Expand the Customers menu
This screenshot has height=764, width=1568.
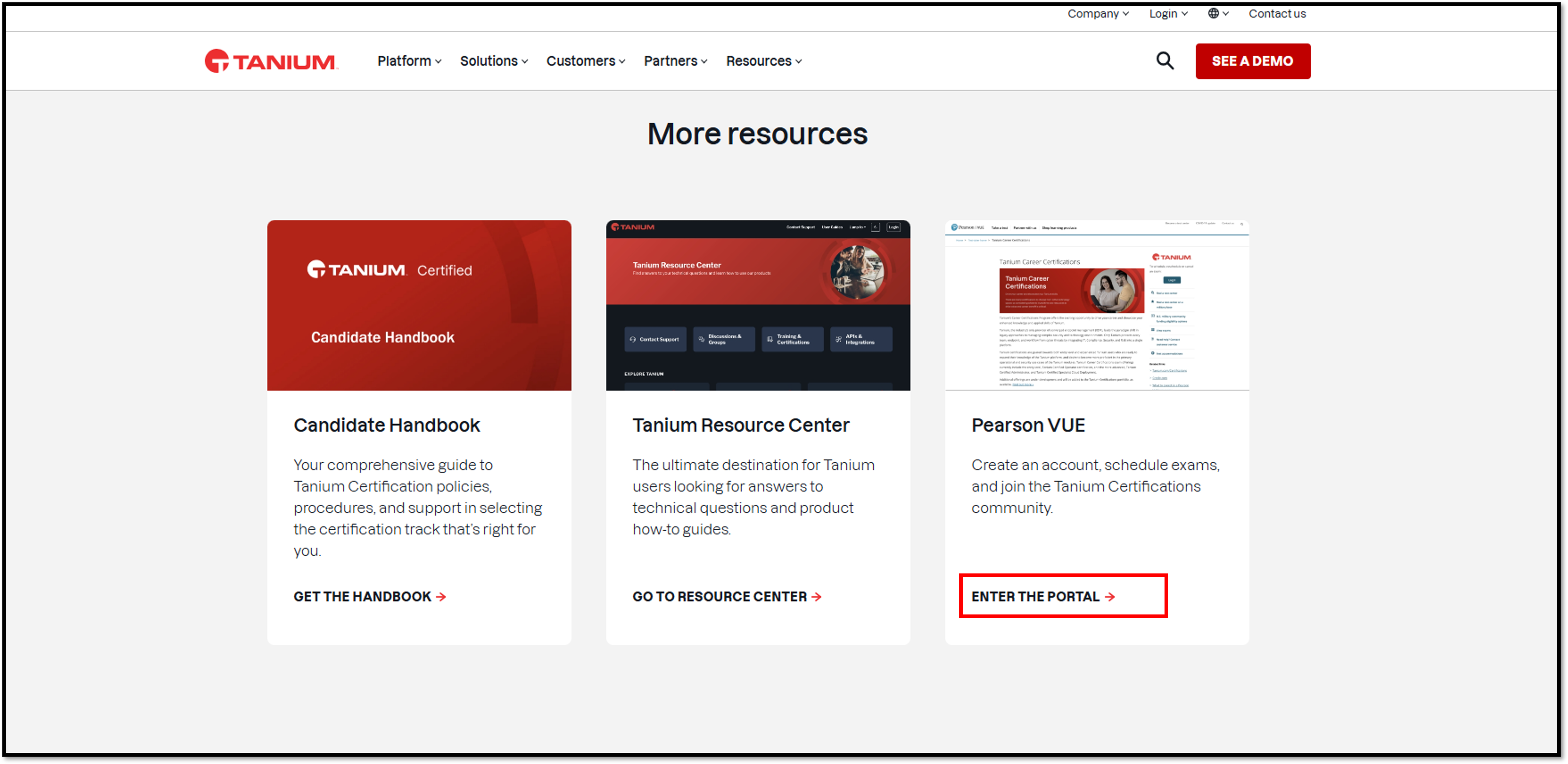pyautogui.click(x=586, y=61)
